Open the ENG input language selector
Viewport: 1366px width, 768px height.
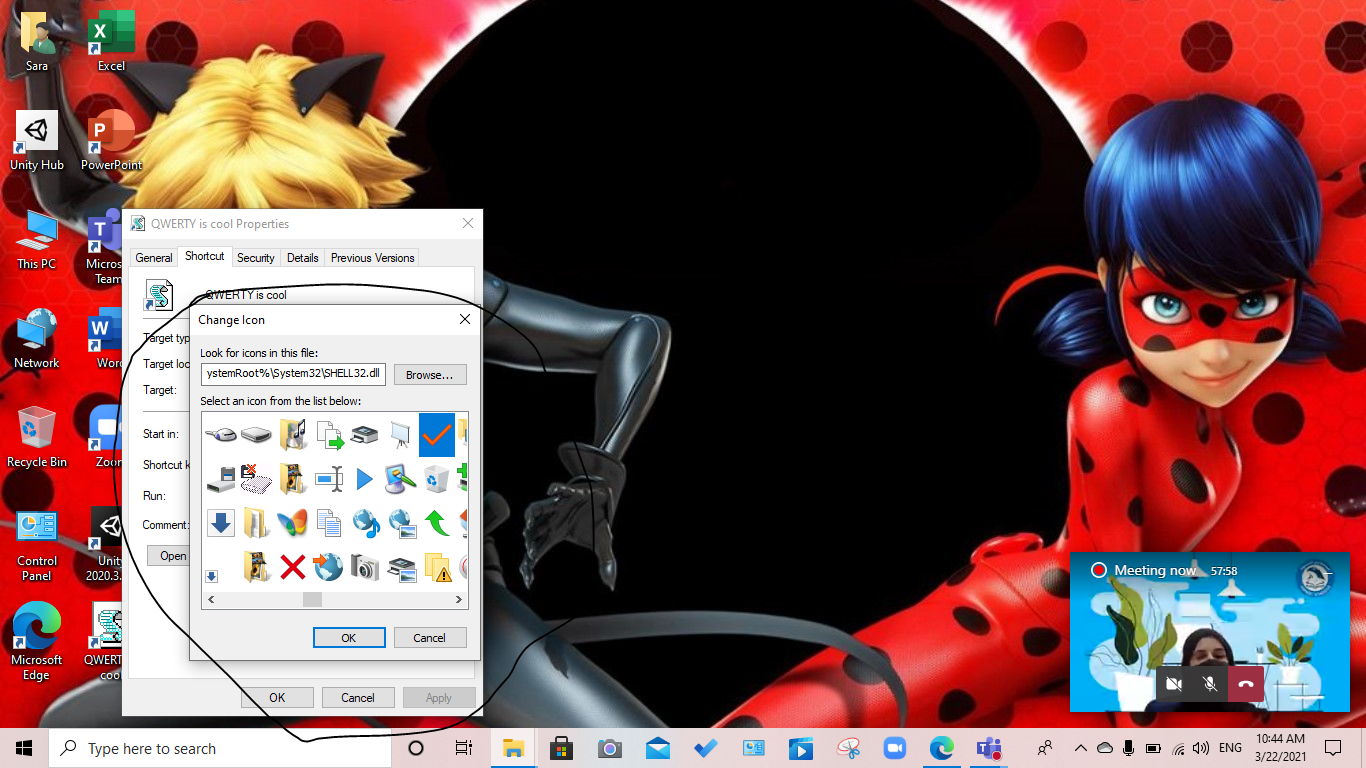tap(1230, 748)
